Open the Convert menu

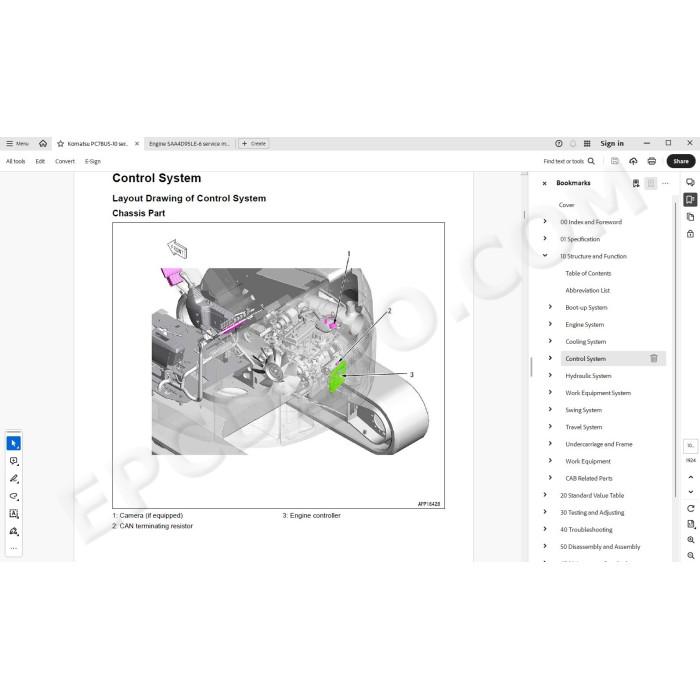pyautogui.click(x=65, y=161)
